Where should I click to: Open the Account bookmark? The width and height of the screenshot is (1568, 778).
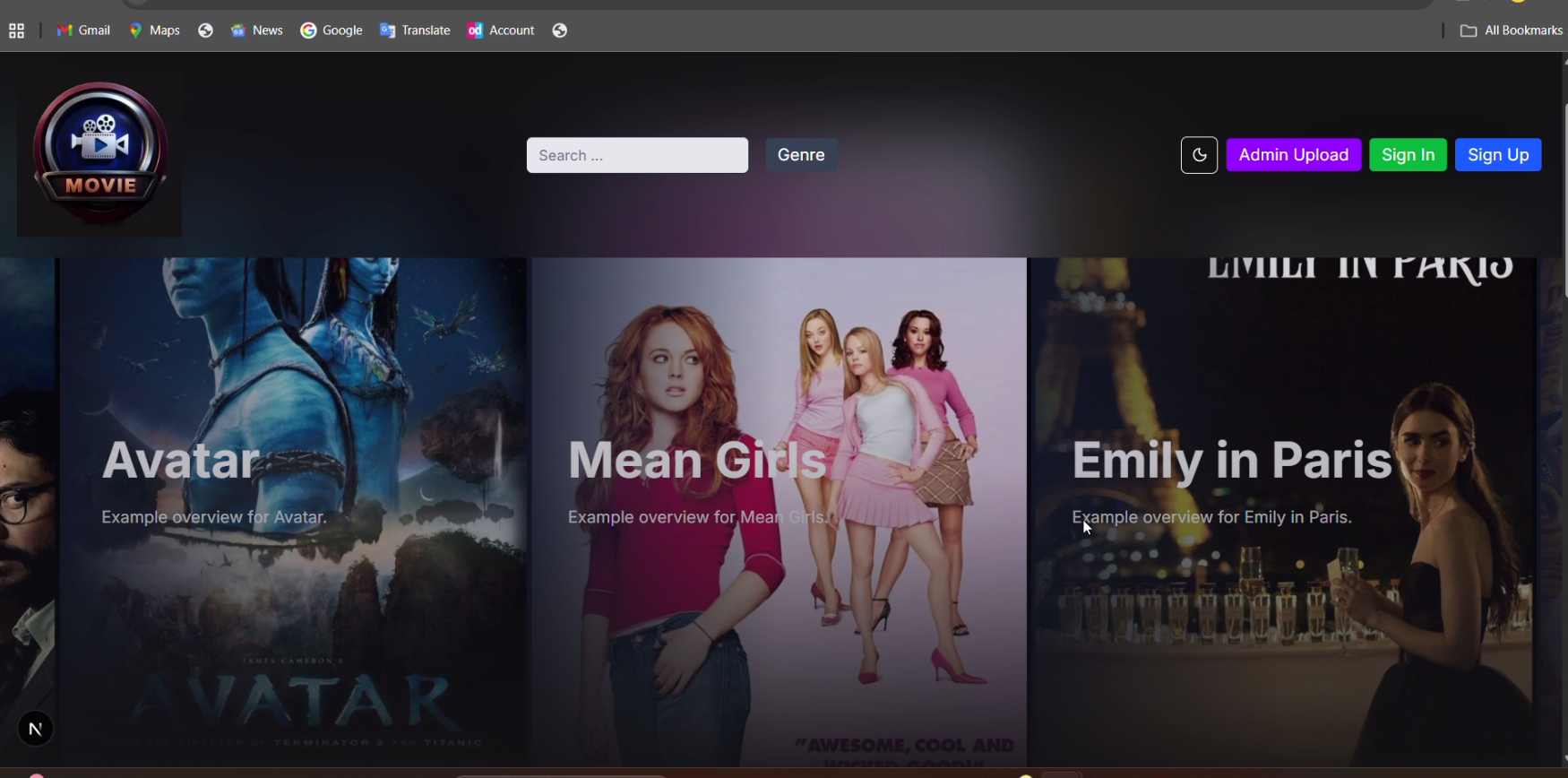[x=501, y=30]
